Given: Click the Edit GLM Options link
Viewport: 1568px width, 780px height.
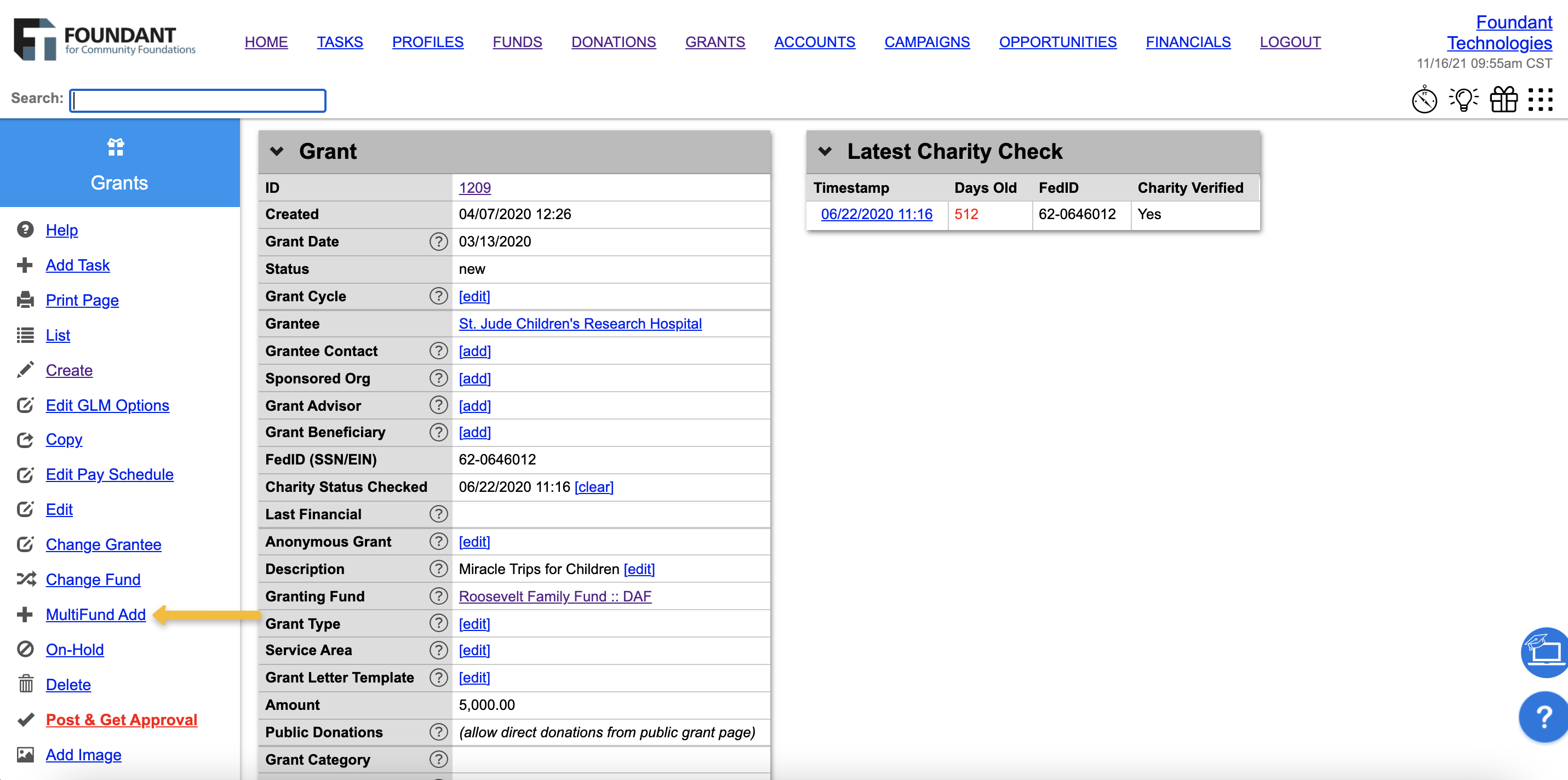Looking at the screenshot, I should click(x=107, y=405).
